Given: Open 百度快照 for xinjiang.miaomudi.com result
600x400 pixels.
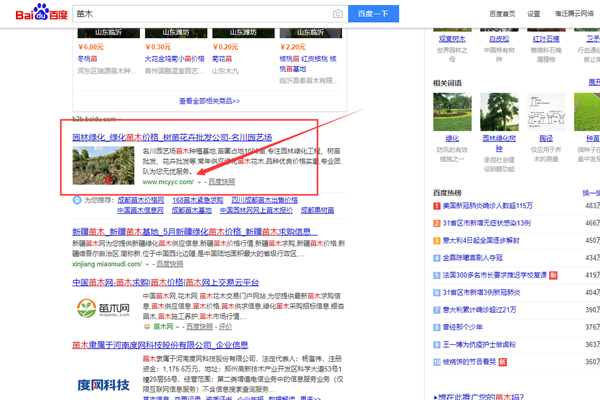Looking at the screenshot, I should point(170,264).
